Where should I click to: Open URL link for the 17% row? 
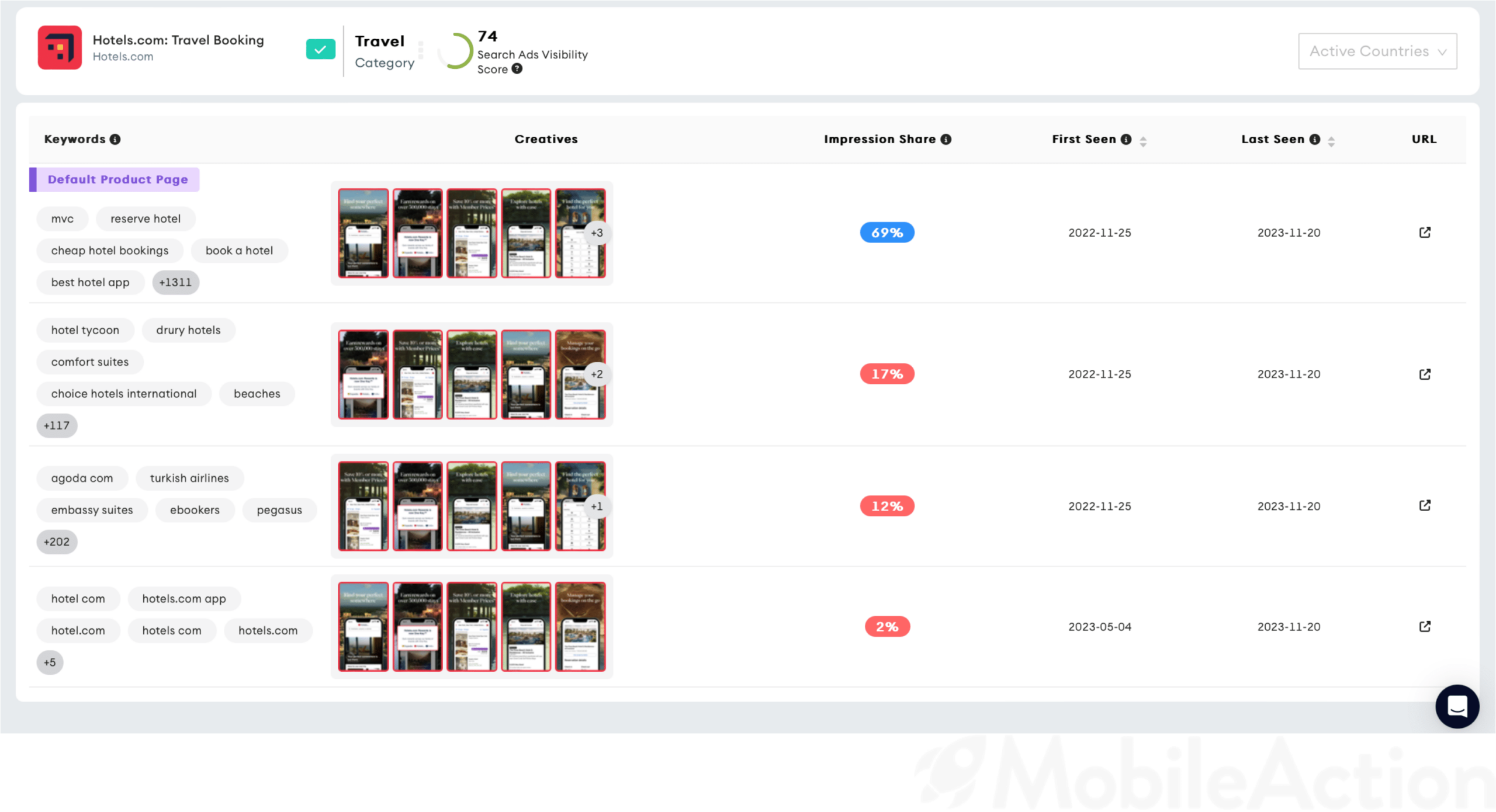[x=1425, y=374]
